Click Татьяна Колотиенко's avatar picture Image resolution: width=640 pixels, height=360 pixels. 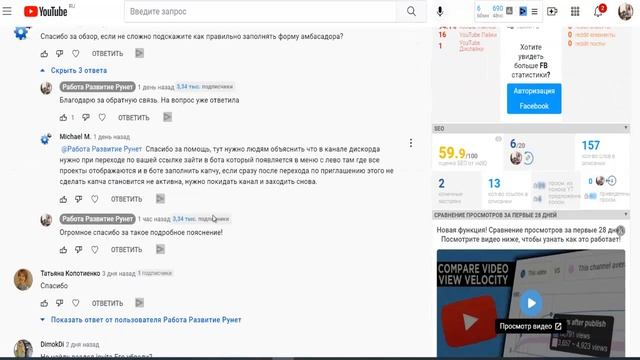coord(23,280)
